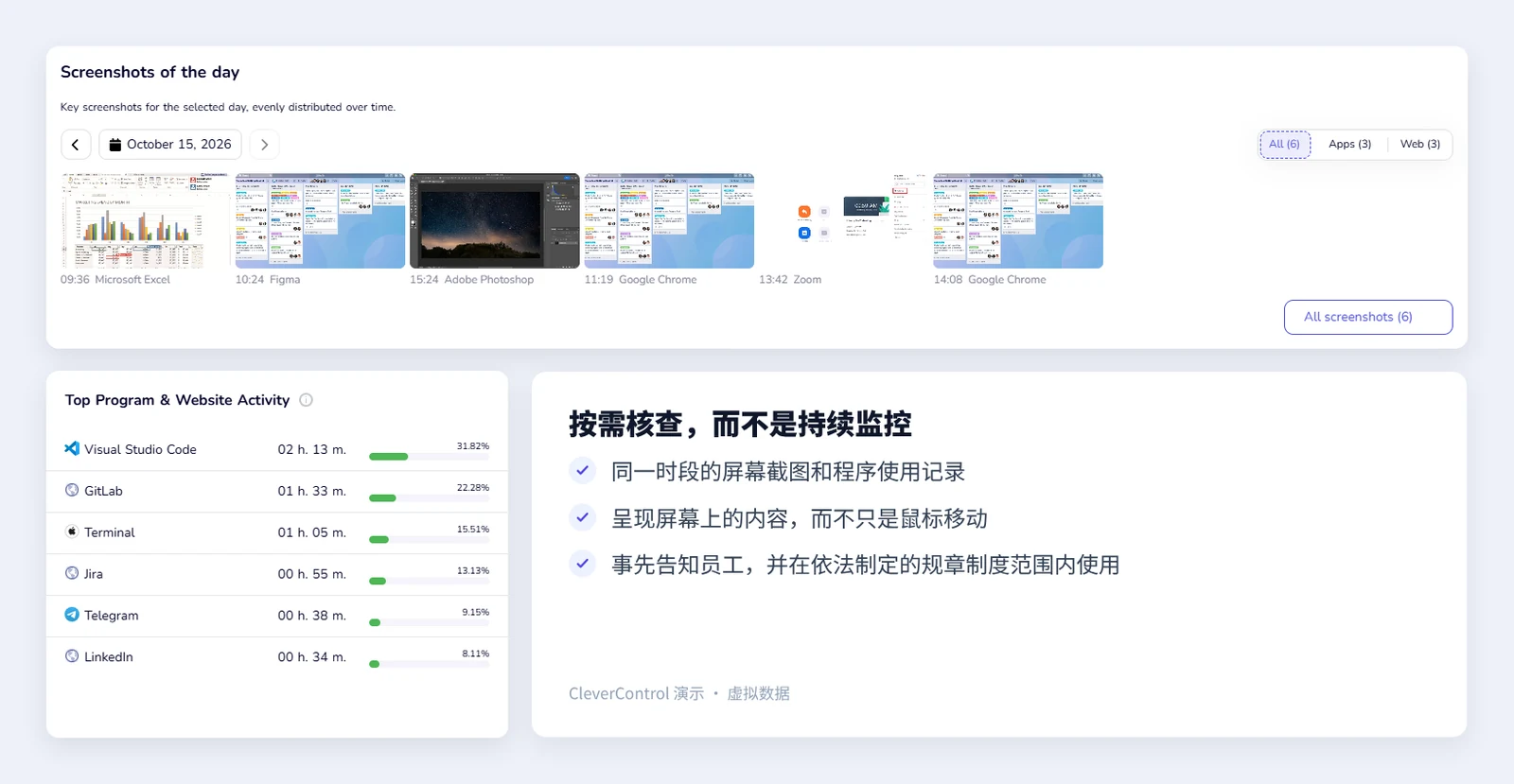Open the 11:19 Google Chrome screenshot
The width and height of the screenshot is (1514, 784).
pyautogui.click(x=669, y=220)
